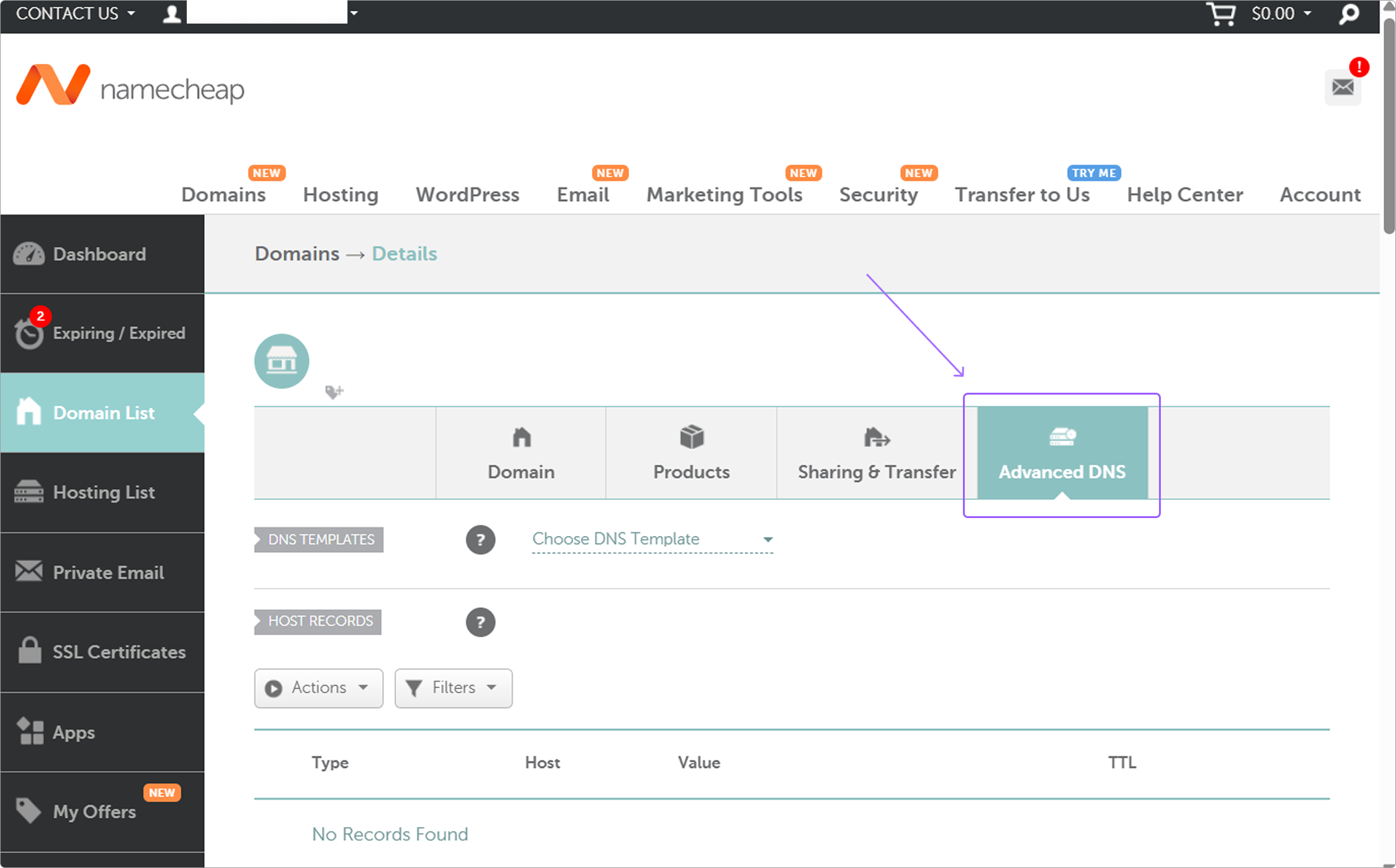Viewport: 1396px width, 868px height.
Task: Open DNS Templates help question mark
Action: 480,540
